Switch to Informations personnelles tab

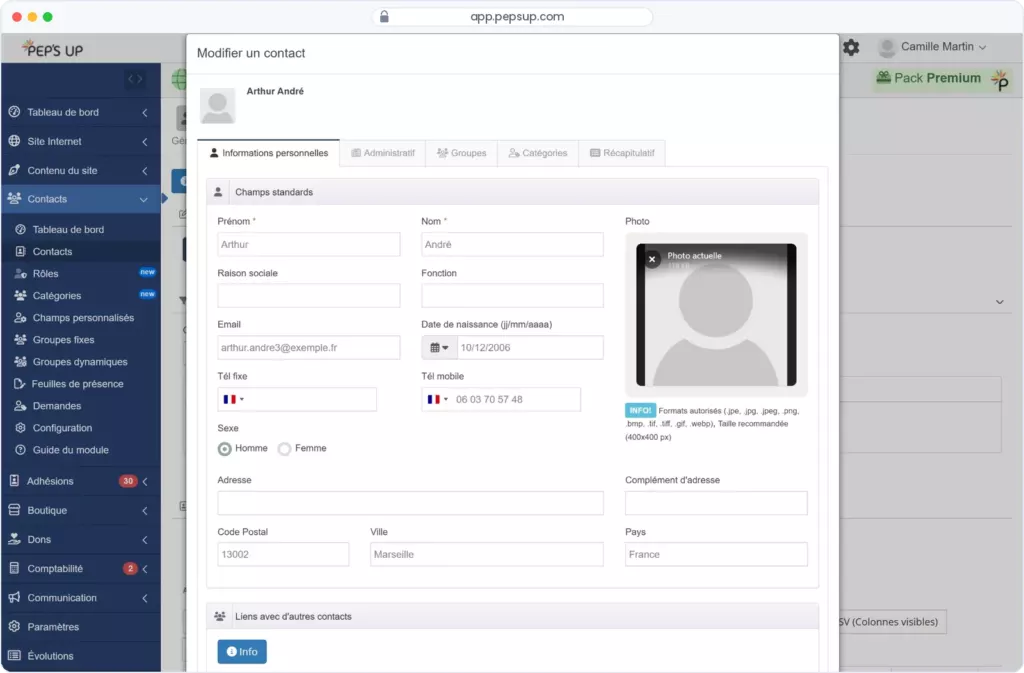[268, 153]
